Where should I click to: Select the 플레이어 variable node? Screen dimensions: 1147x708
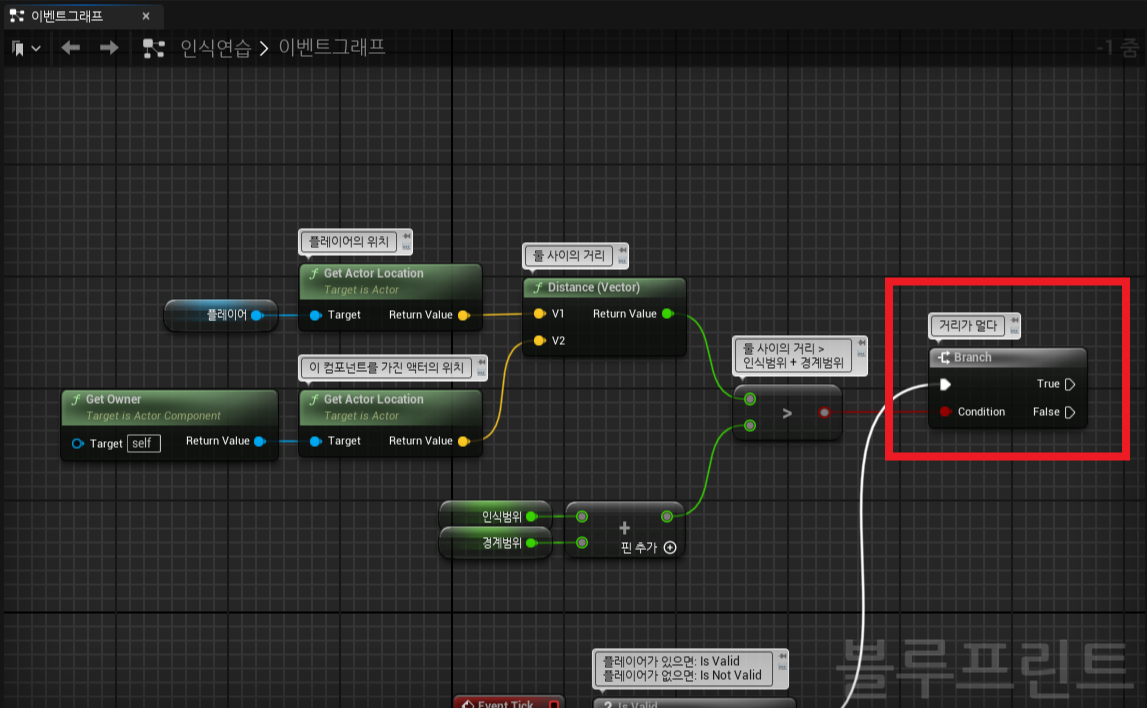[221, 315]
